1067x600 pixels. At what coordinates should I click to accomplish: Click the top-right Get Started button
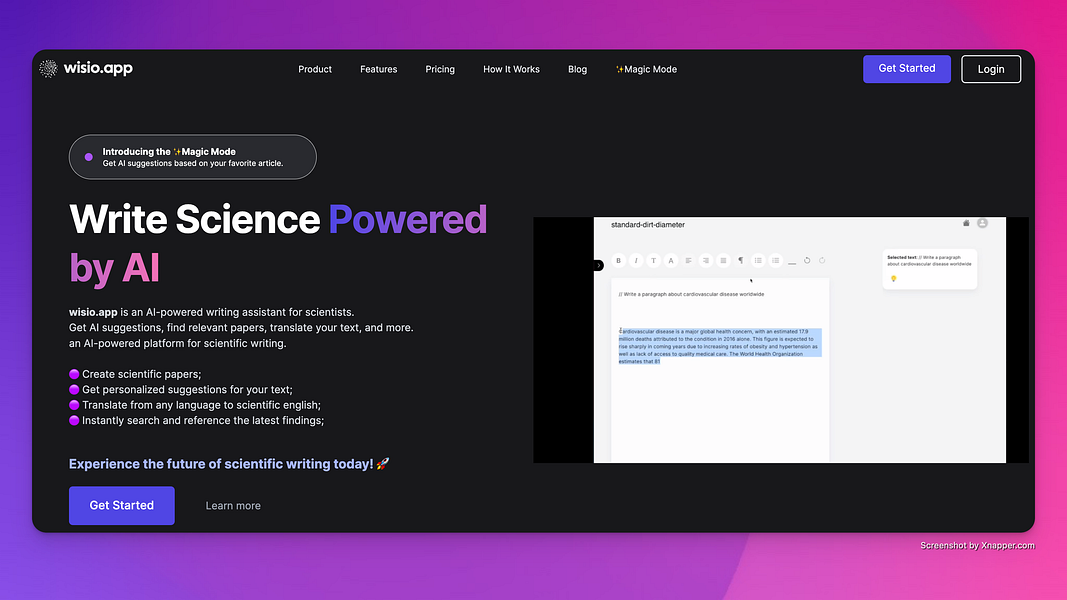tap(906, 69)
